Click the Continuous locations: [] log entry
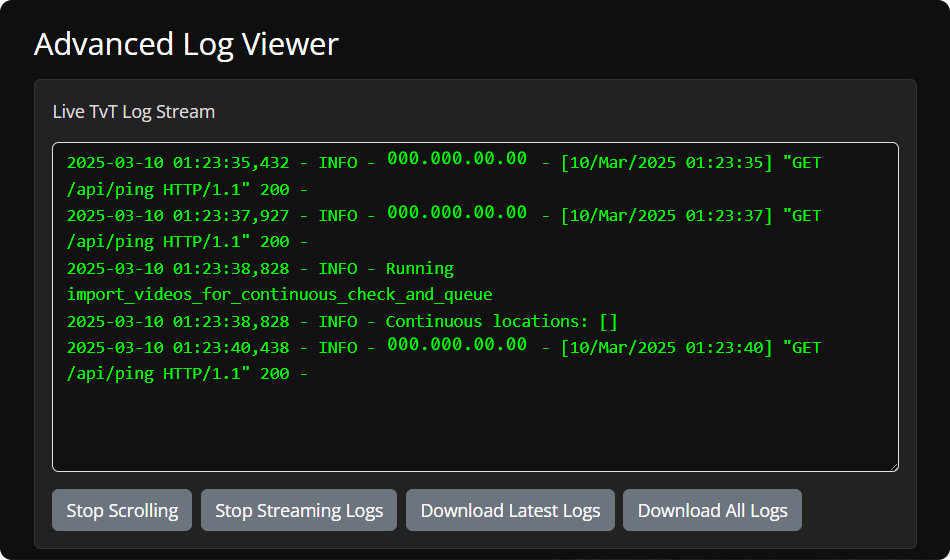Image resolution: width=950 pixels, height=560 pixels. click(502, 321)
